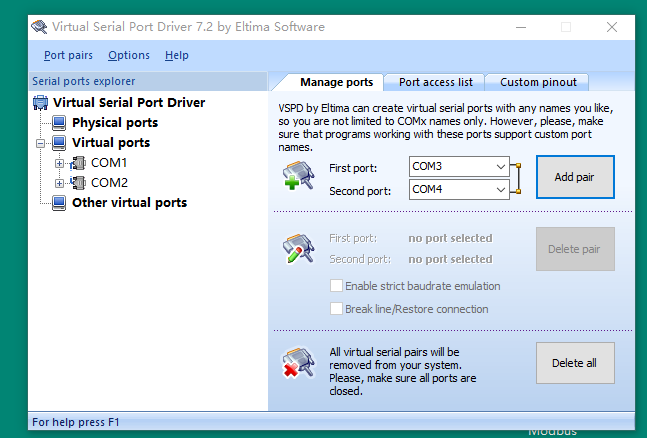The width and height of the screenshot is (647, 438).
Task: Click the pair link bracket beside port dropdowns
Action: click(x=516, y=178)
